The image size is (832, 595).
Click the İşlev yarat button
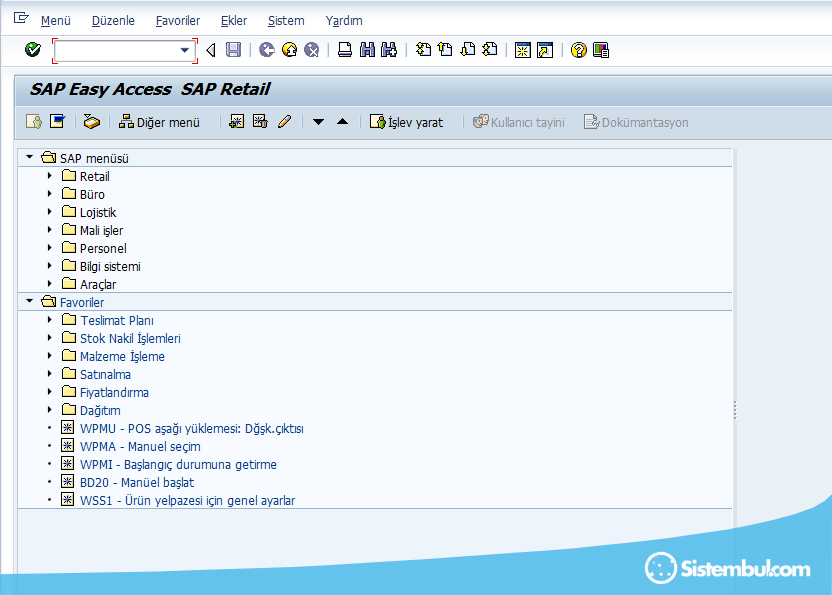tap(406, 122)
